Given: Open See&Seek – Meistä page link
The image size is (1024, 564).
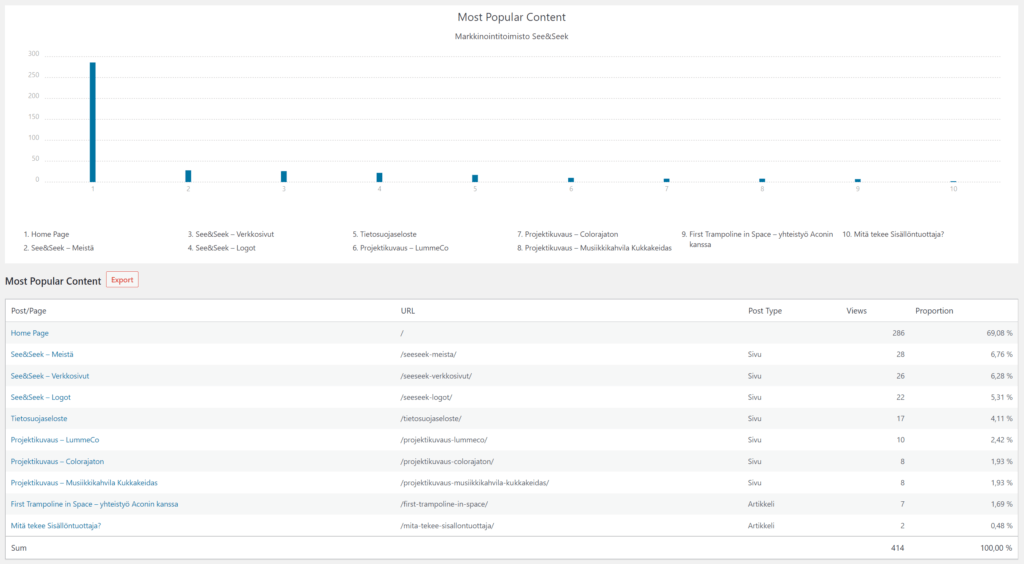Looking at the screenshot, I should tap(42, 354).
